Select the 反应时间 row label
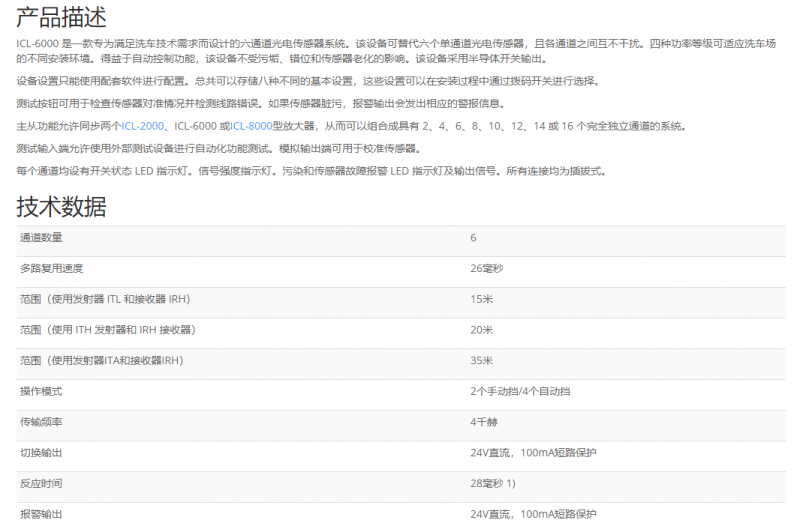 pos(41,484)
